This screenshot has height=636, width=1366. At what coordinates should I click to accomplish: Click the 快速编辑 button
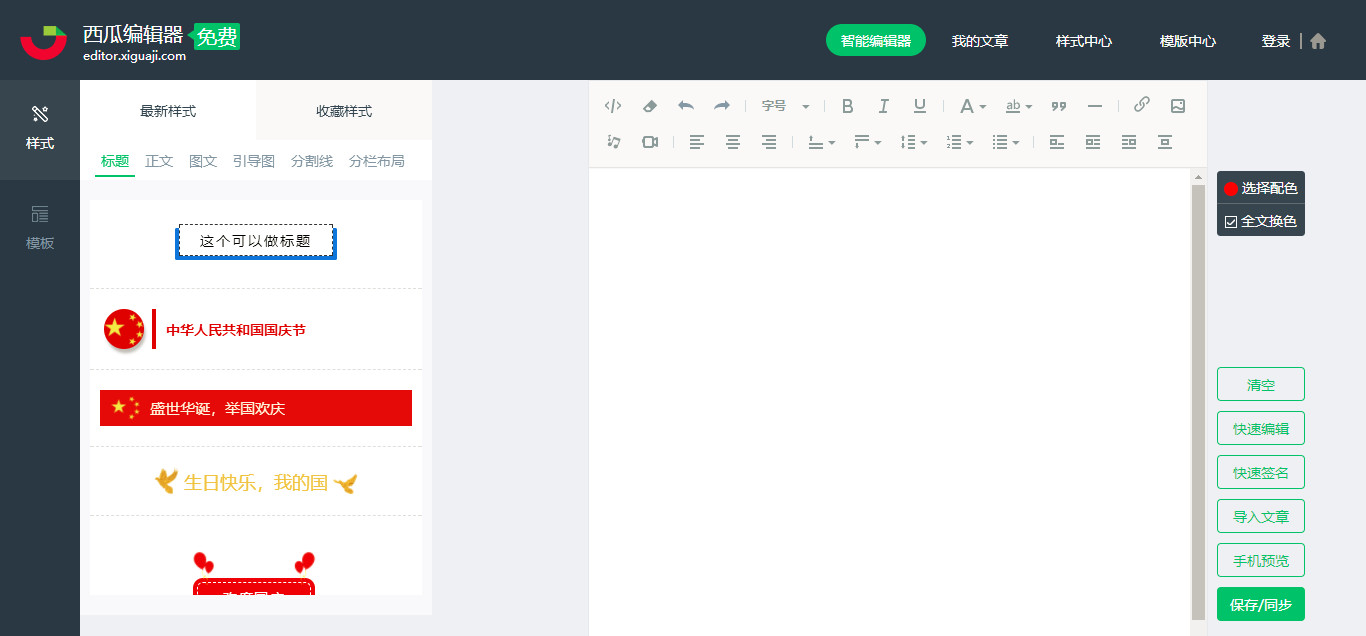(x=1261, y=428)
